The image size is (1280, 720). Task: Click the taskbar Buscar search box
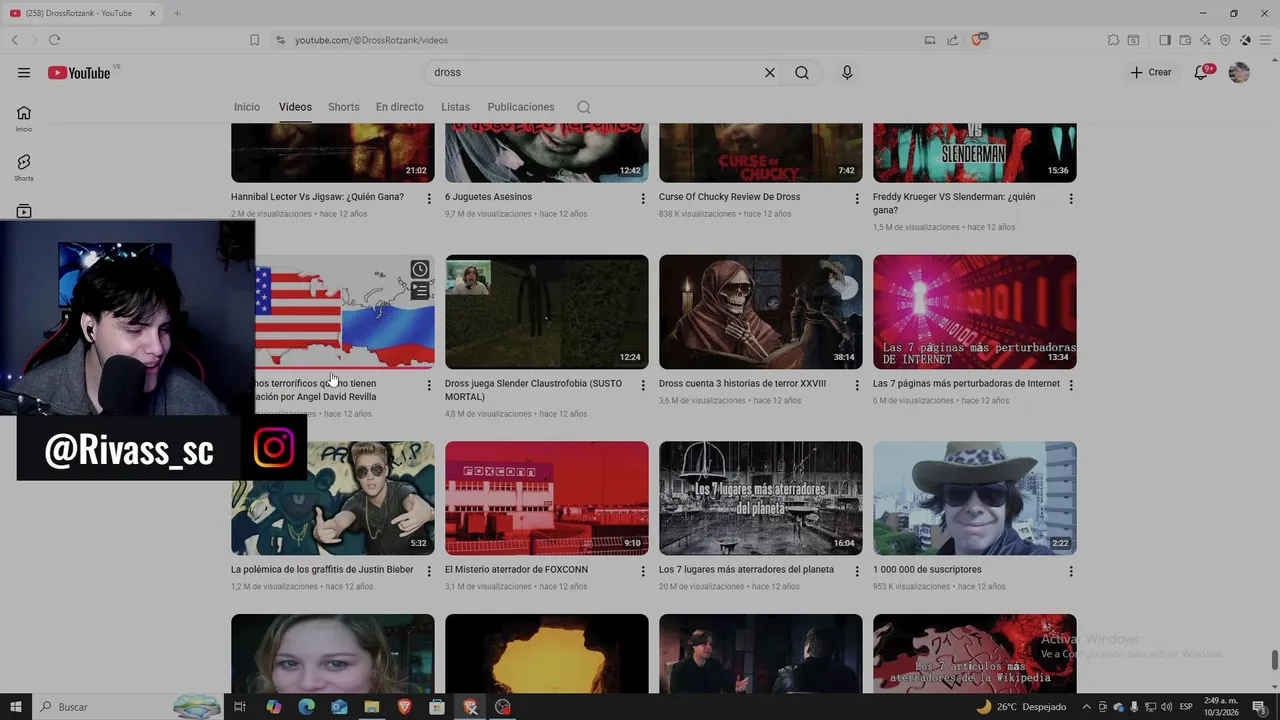(128, 707)
